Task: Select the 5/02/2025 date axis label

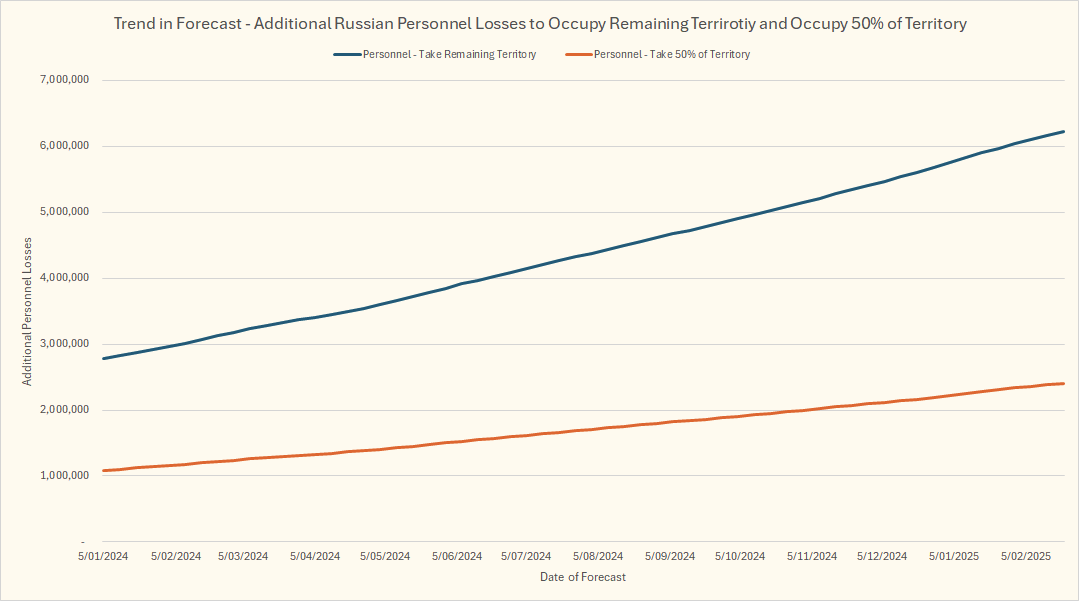Action: coord(1024,556)
